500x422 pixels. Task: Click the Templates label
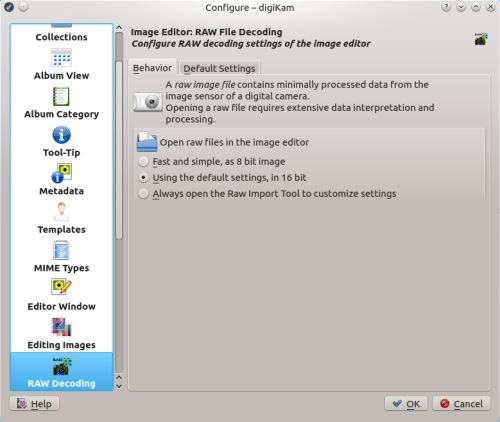pos(61,230)
